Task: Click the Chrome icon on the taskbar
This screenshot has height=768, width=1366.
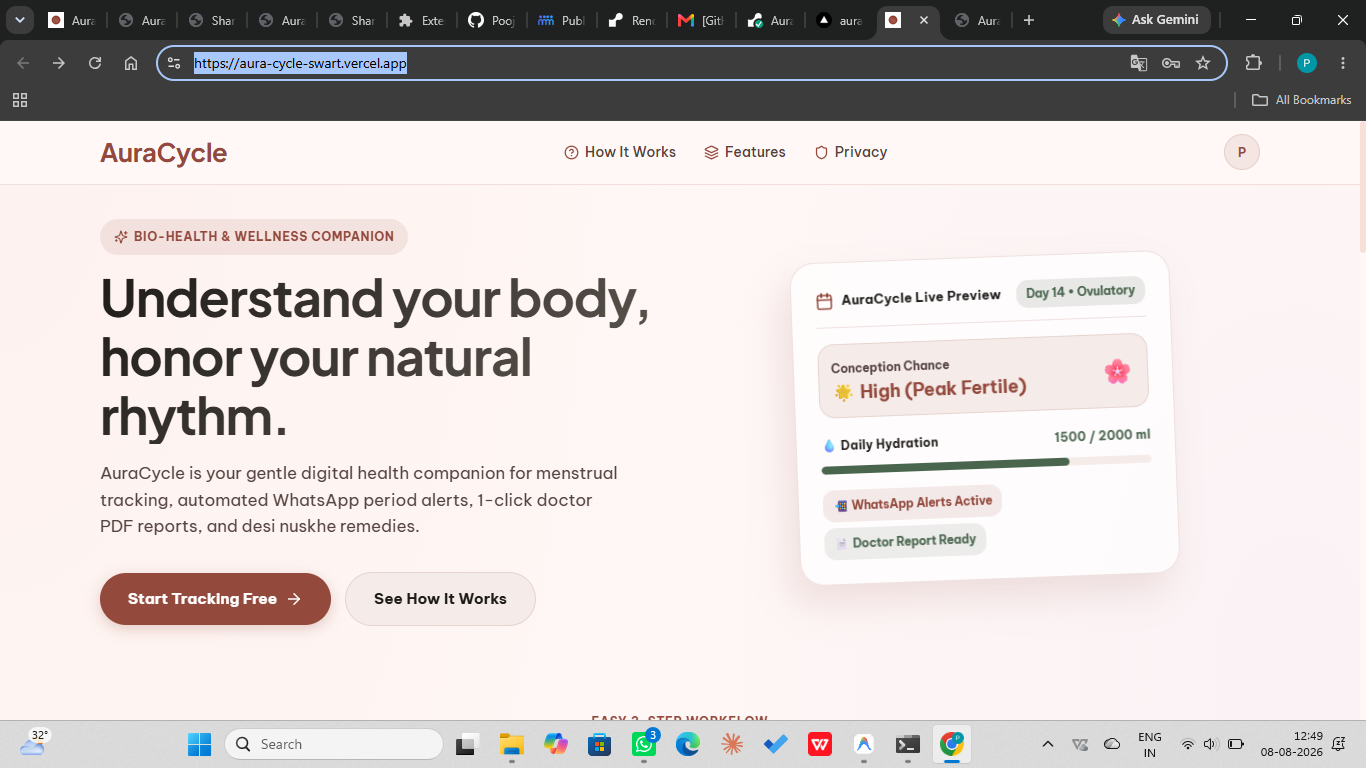Action: [x=952, y=744]
